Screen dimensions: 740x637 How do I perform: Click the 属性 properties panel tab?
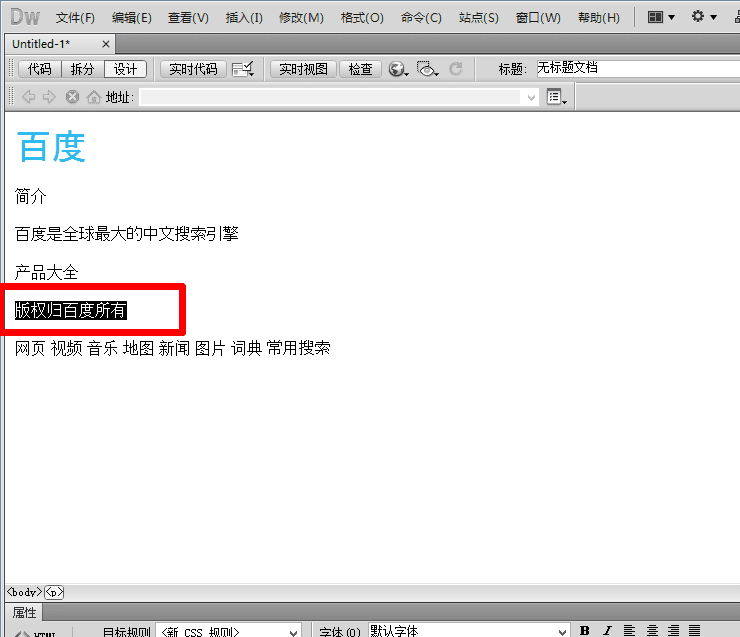click(x=24, y=612)
